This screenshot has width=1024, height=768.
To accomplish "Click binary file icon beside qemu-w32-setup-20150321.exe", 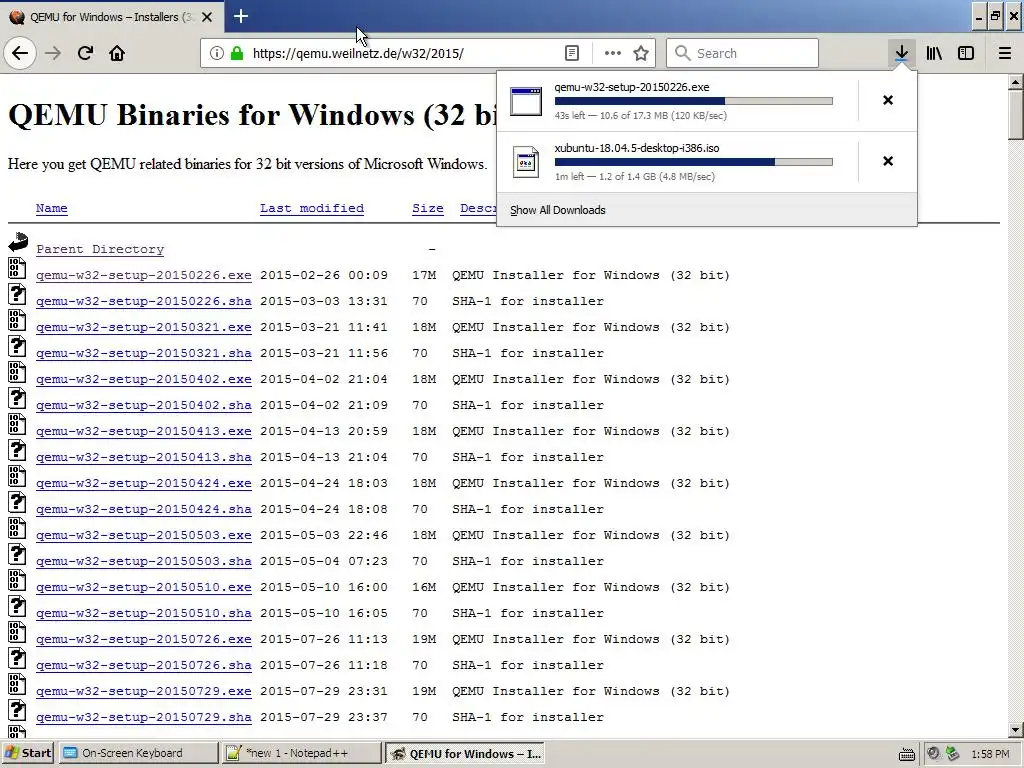I will point(17,320).
